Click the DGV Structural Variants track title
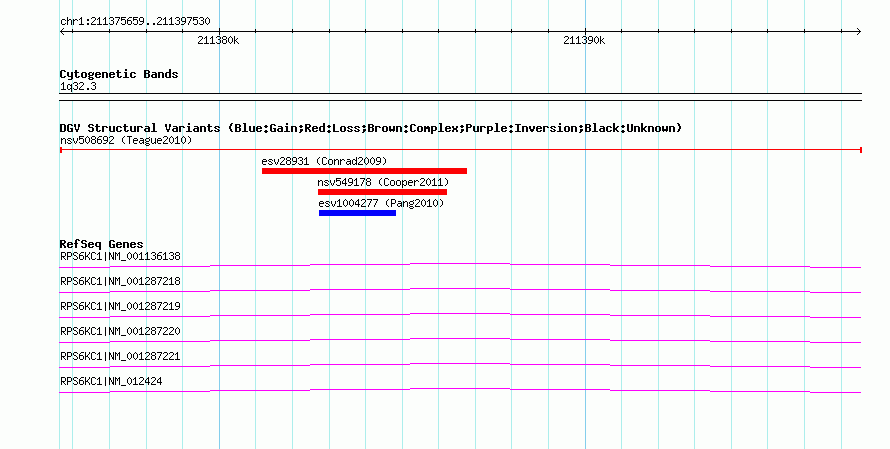This screenshot has height=449, width=890. point(371,128)
